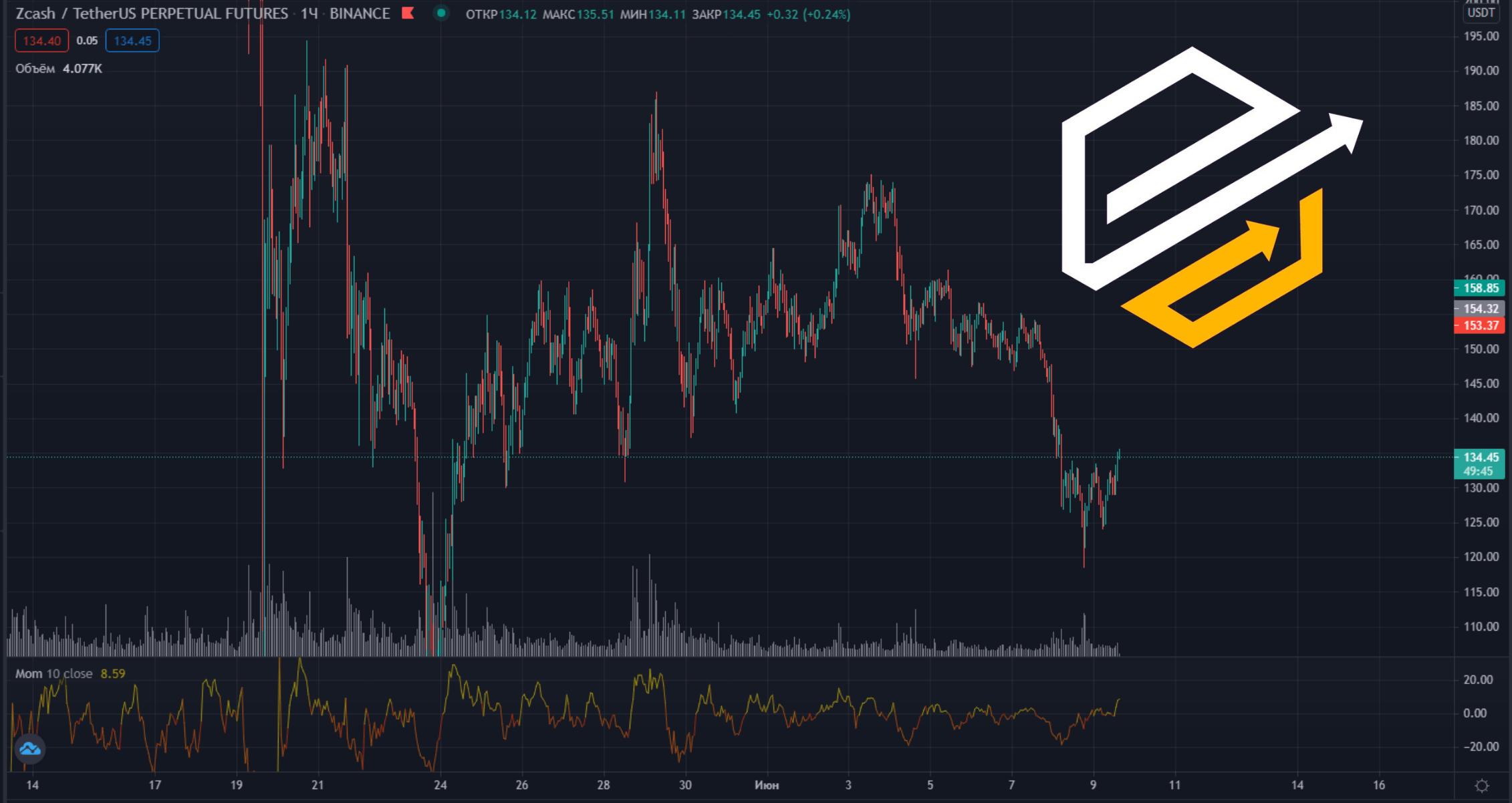Click the red flag icon beside BINANCE
Screen dimensions: 1512x803
(x=408, y=13)
